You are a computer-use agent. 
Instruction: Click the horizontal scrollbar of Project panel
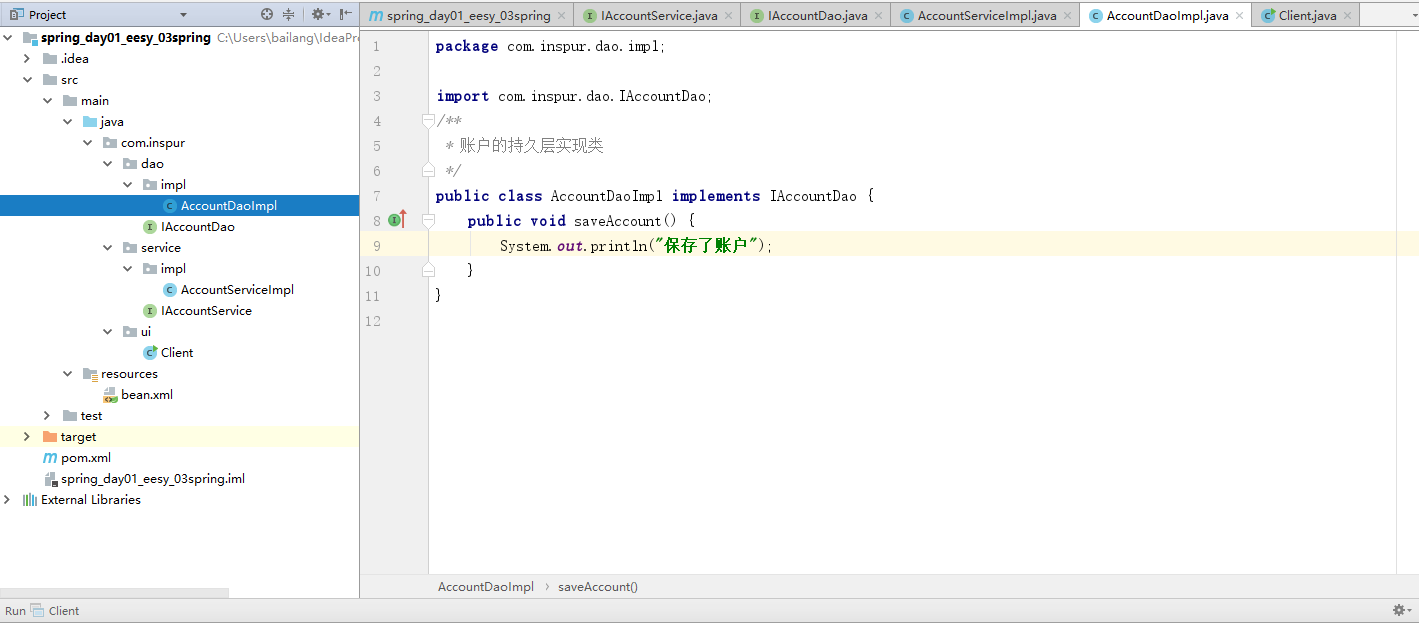(x=114, y=593)
